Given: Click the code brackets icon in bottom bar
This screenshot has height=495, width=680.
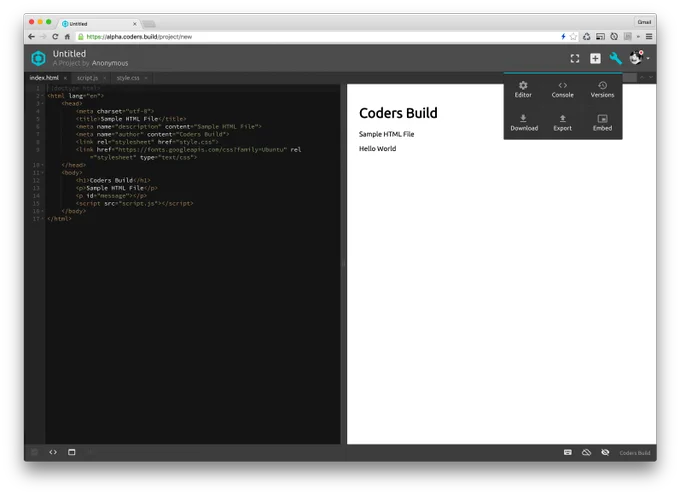Looking at the screenshot, I should (x=53, y=452).
